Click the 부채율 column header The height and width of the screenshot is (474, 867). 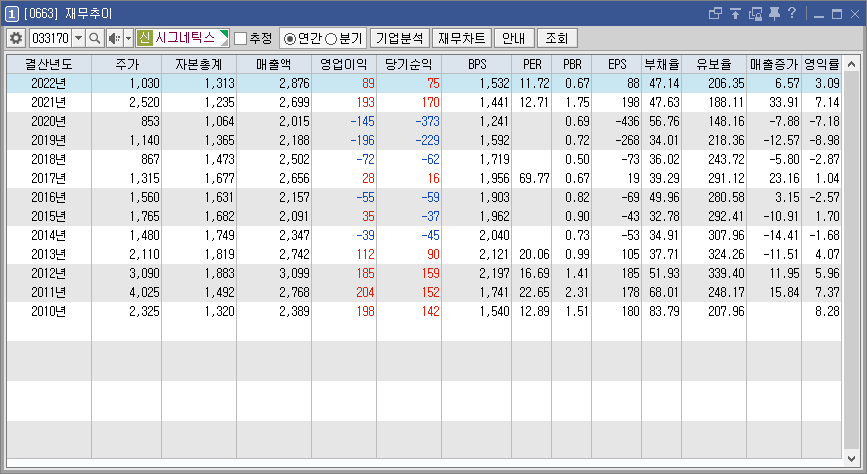[x=661, y=64]
